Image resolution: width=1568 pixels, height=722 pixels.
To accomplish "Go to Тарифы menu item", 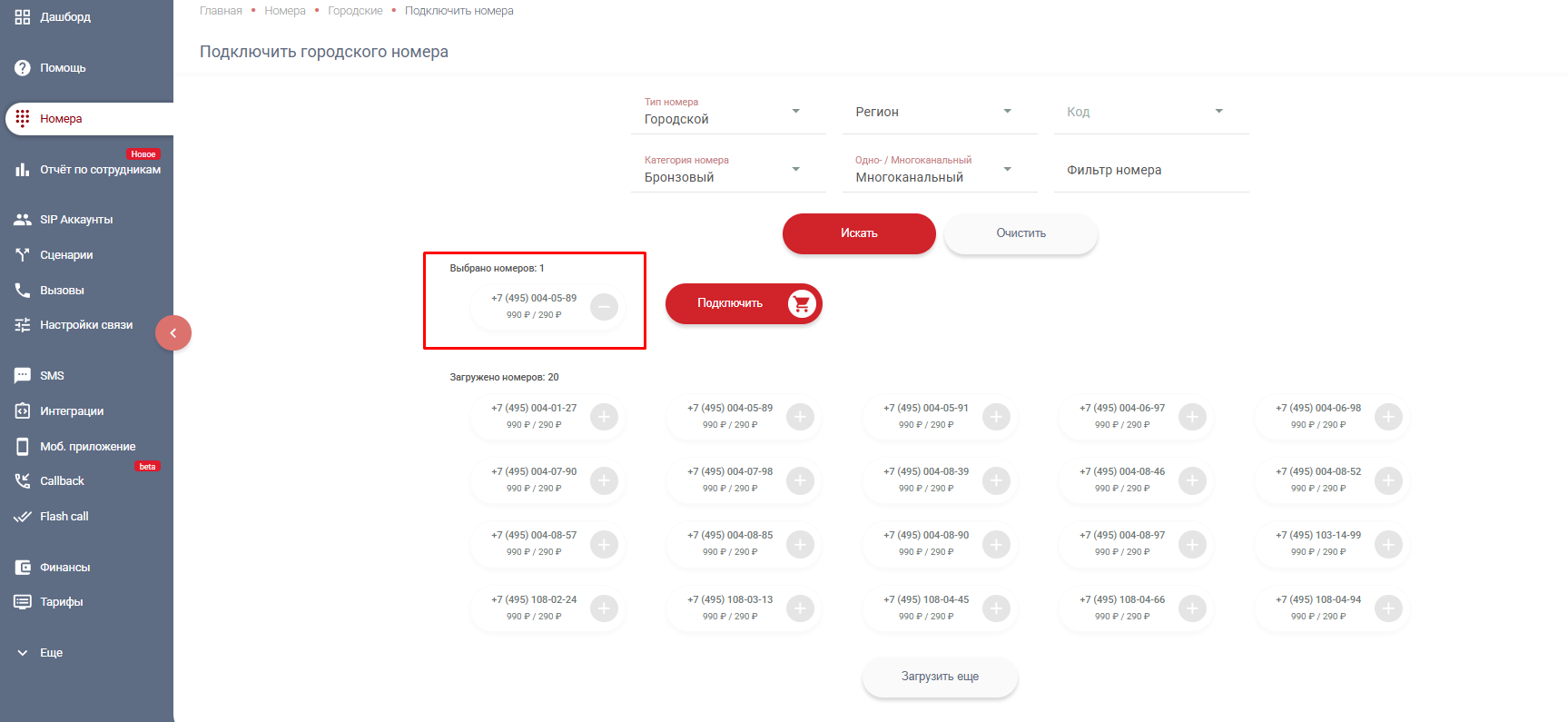I will 61,602.
